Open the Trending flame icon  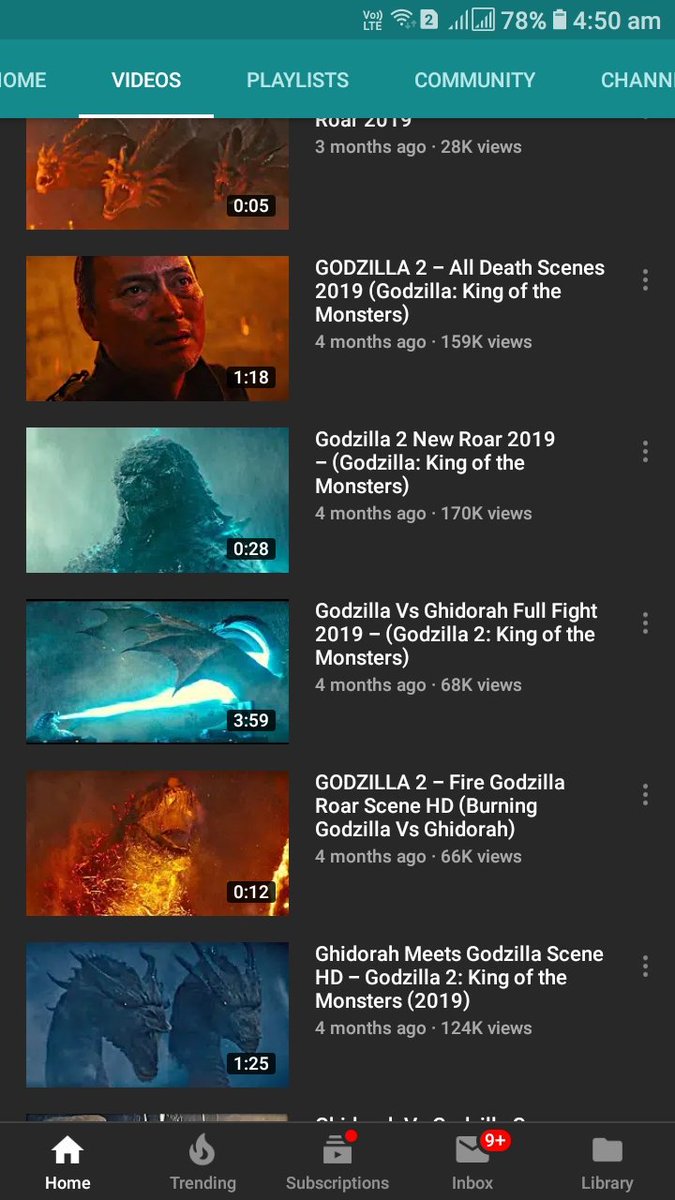pyautogui.click(x=202, y=1164)
